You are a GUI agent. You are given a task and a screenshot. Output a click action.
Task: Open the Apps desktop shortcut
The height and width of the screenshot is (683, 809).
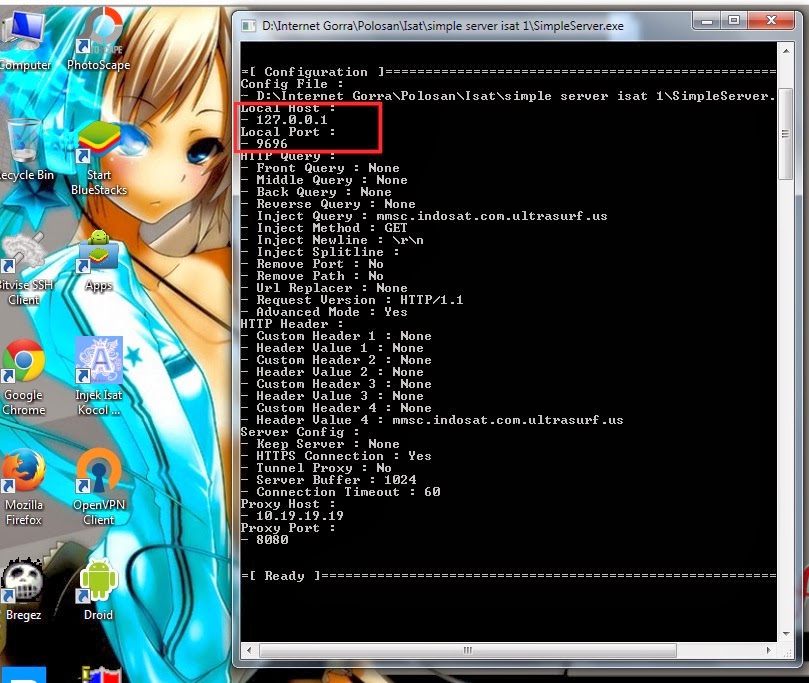pyautogui.click(x=99, y=261)
